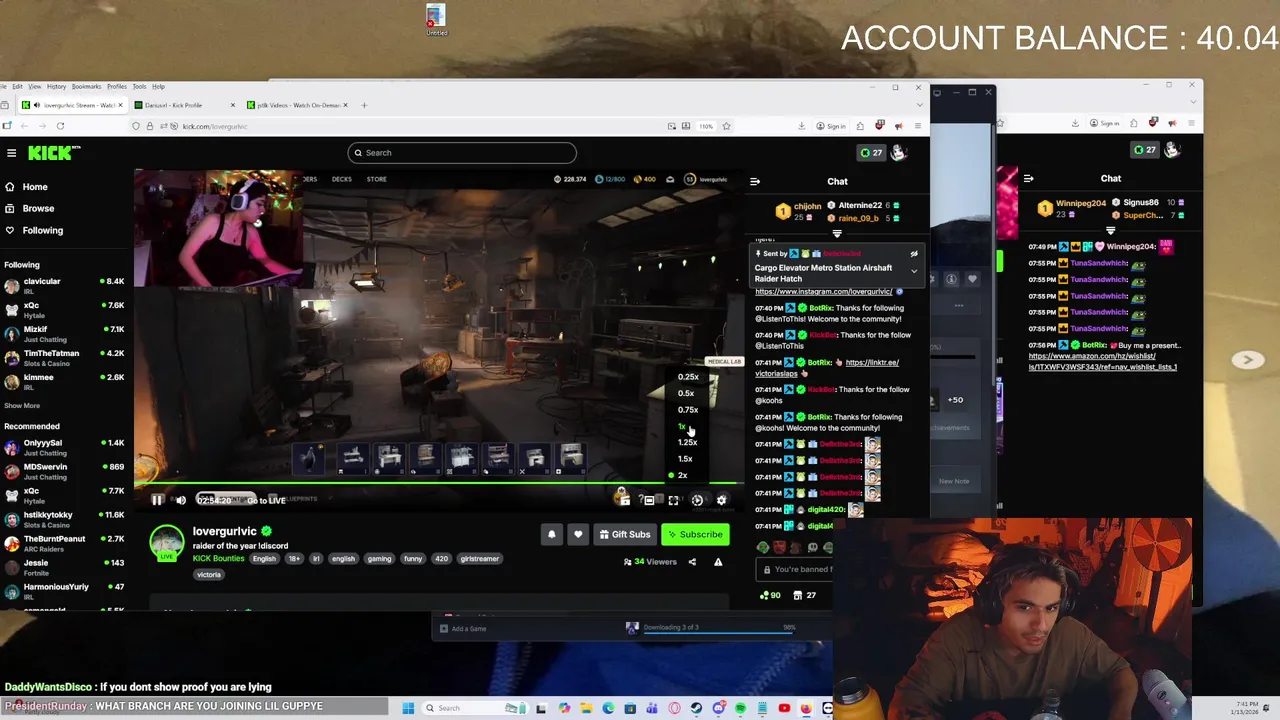Open the Bookmarks menu in menu bar
The image size is (1280, 720).
(86, 86)
